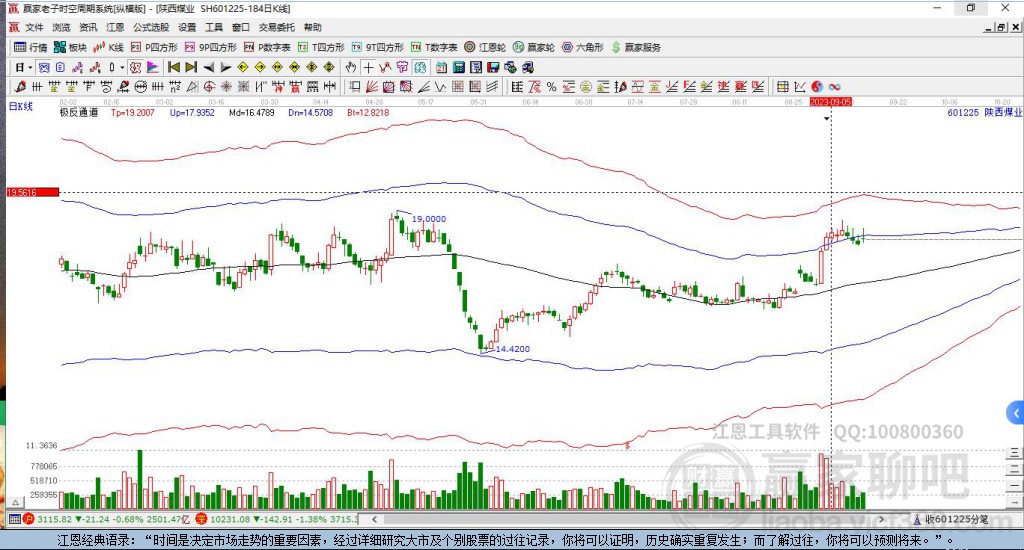Click the 极反通道 indicator label
Screen dimensions: 1024x550
(78, 112)
